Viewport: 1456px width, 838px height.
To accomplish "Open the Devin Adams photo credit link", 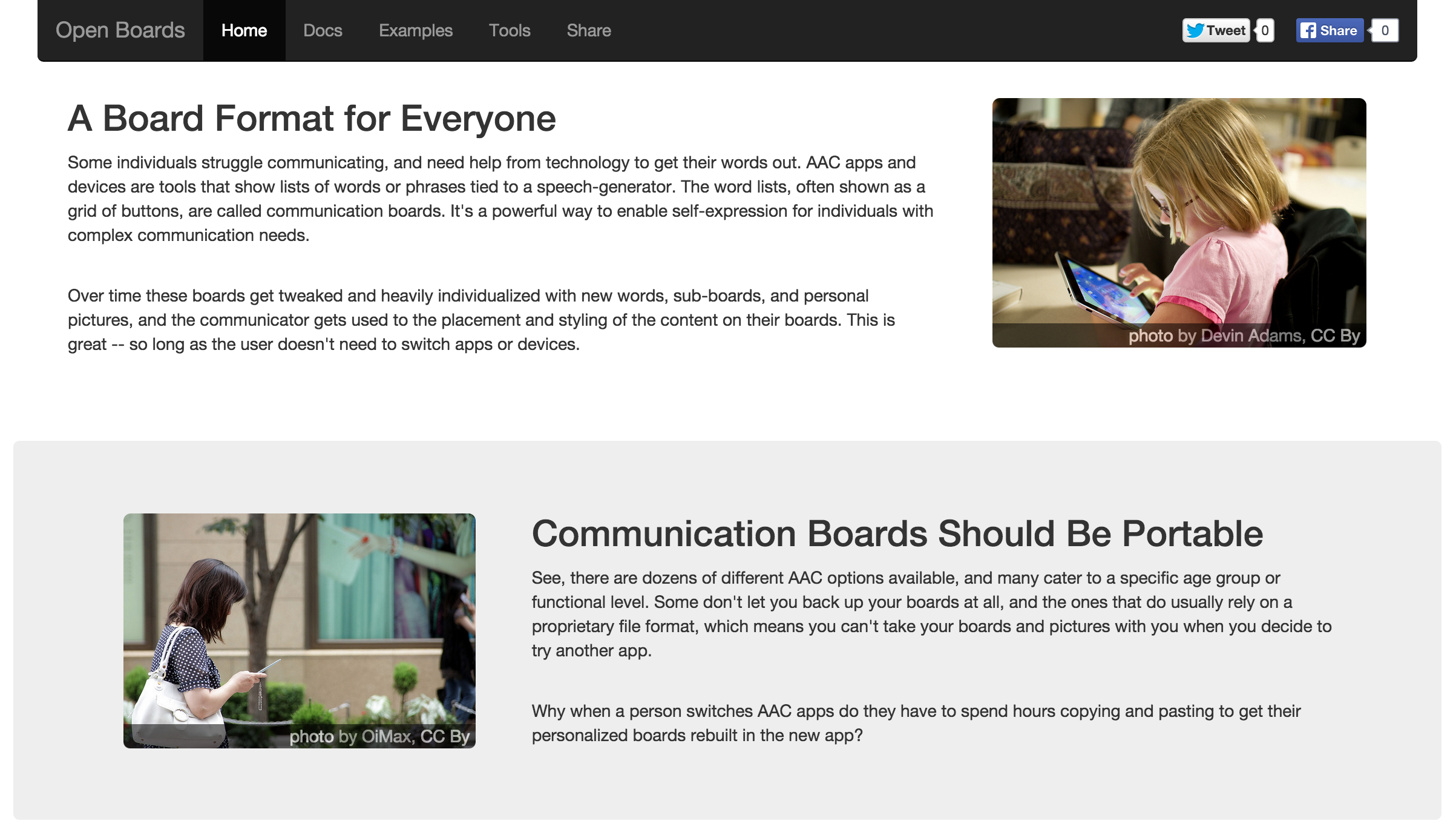I will click(x=1252, y=336).
